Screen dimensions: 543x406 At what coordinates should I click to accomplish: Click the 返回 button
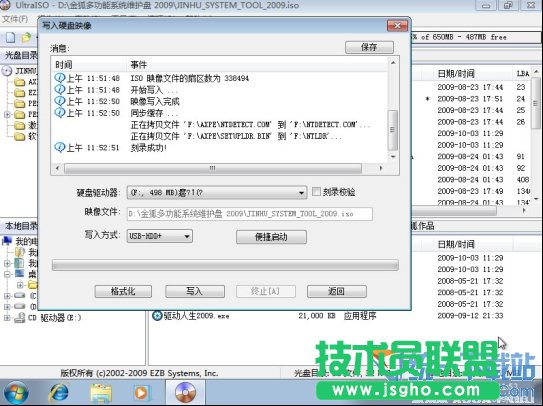[336, 291]
